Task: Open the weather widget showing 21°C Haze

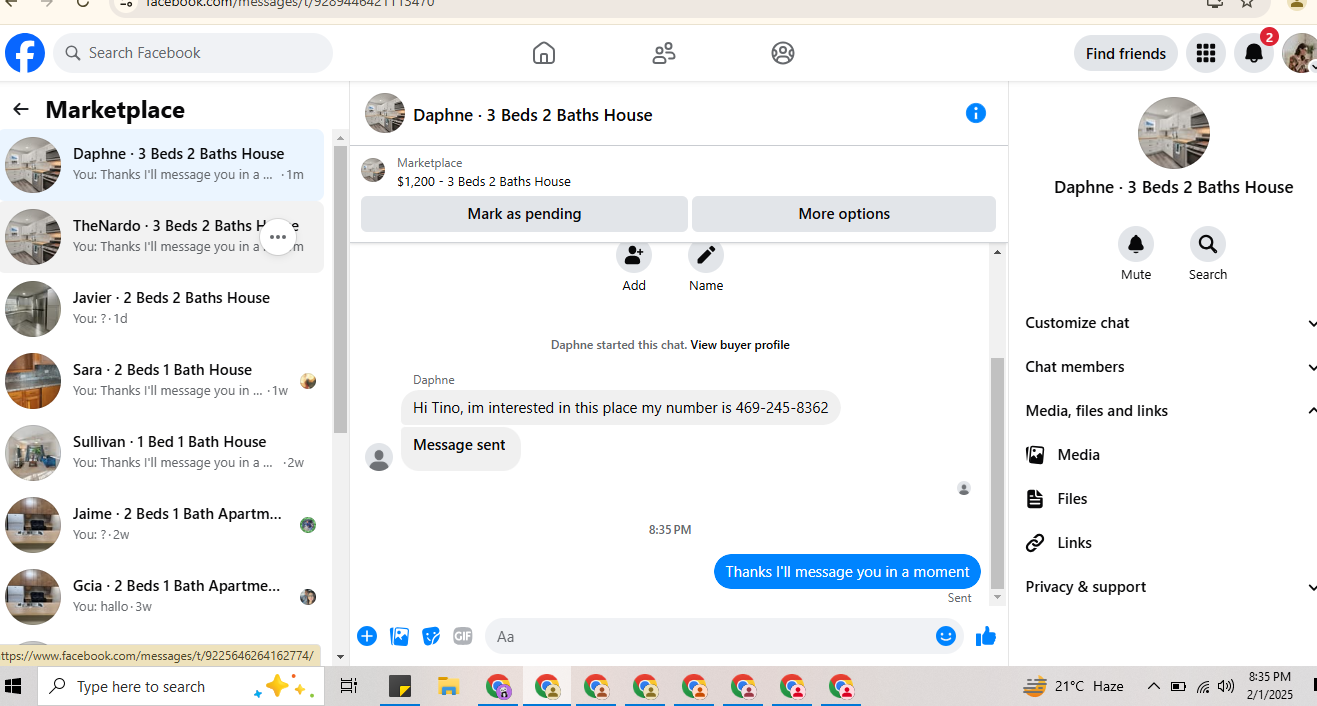Action: [1072, 686]
